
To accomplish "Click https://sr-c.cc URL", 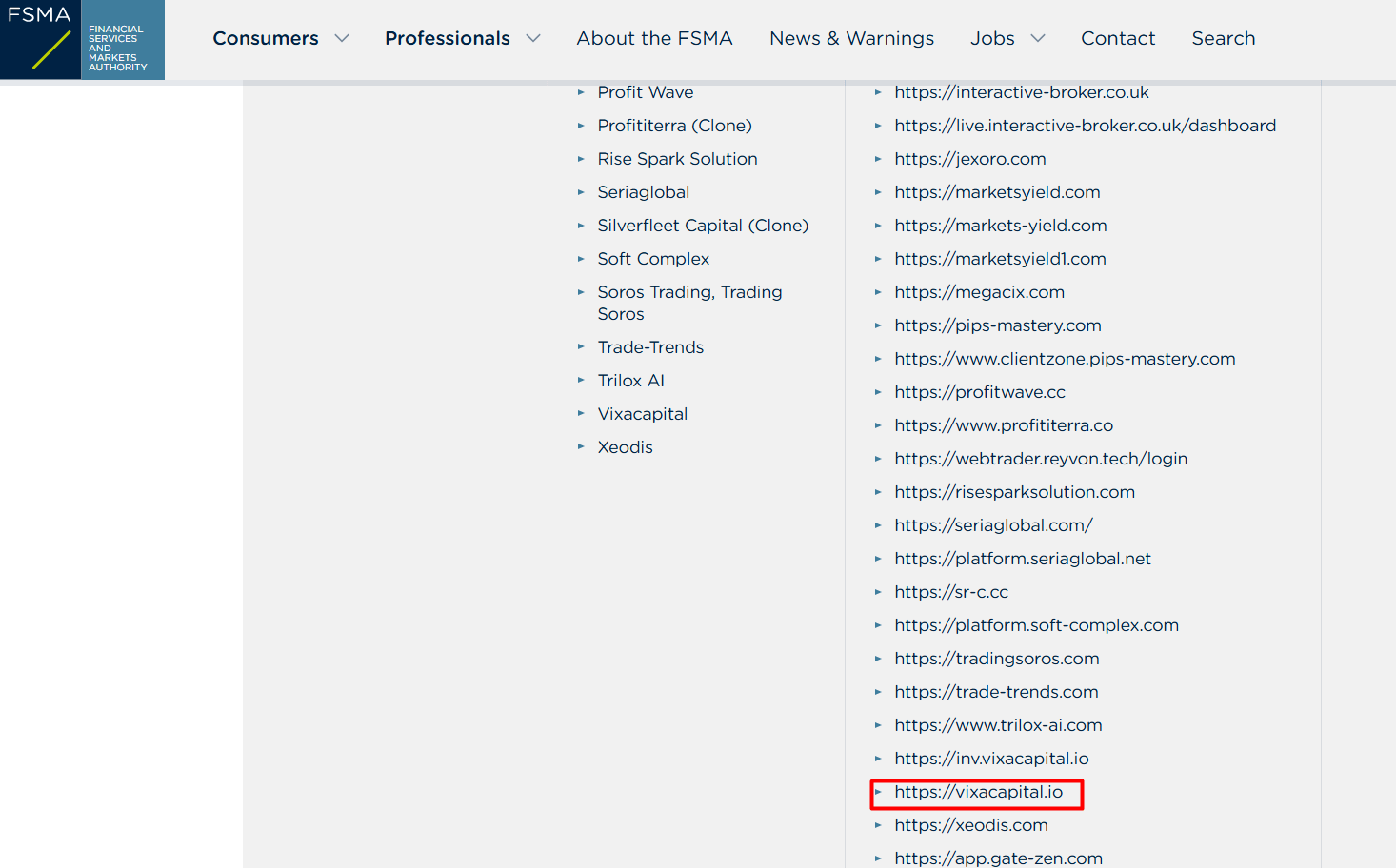I will coord(951,592).
